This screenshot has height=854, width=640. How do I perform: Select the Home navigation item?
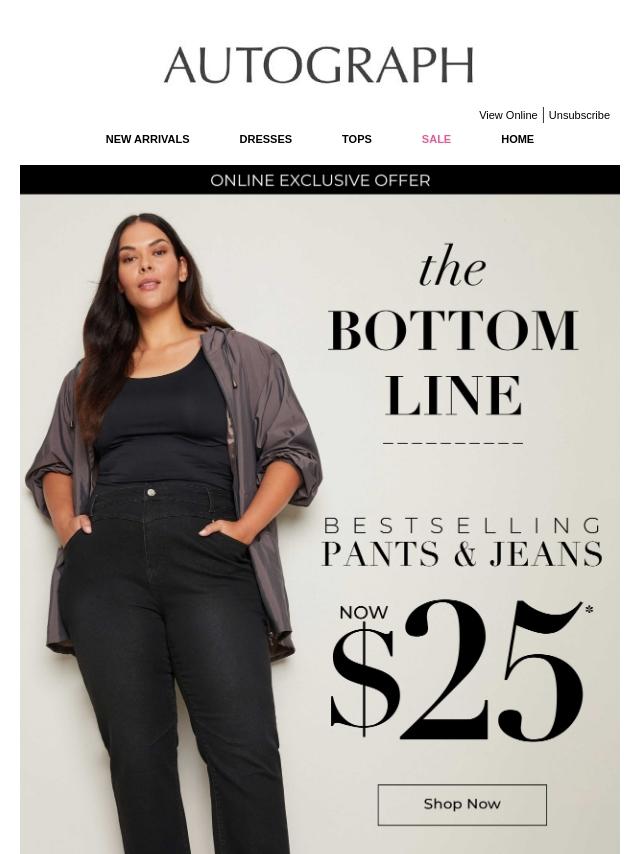517,139
